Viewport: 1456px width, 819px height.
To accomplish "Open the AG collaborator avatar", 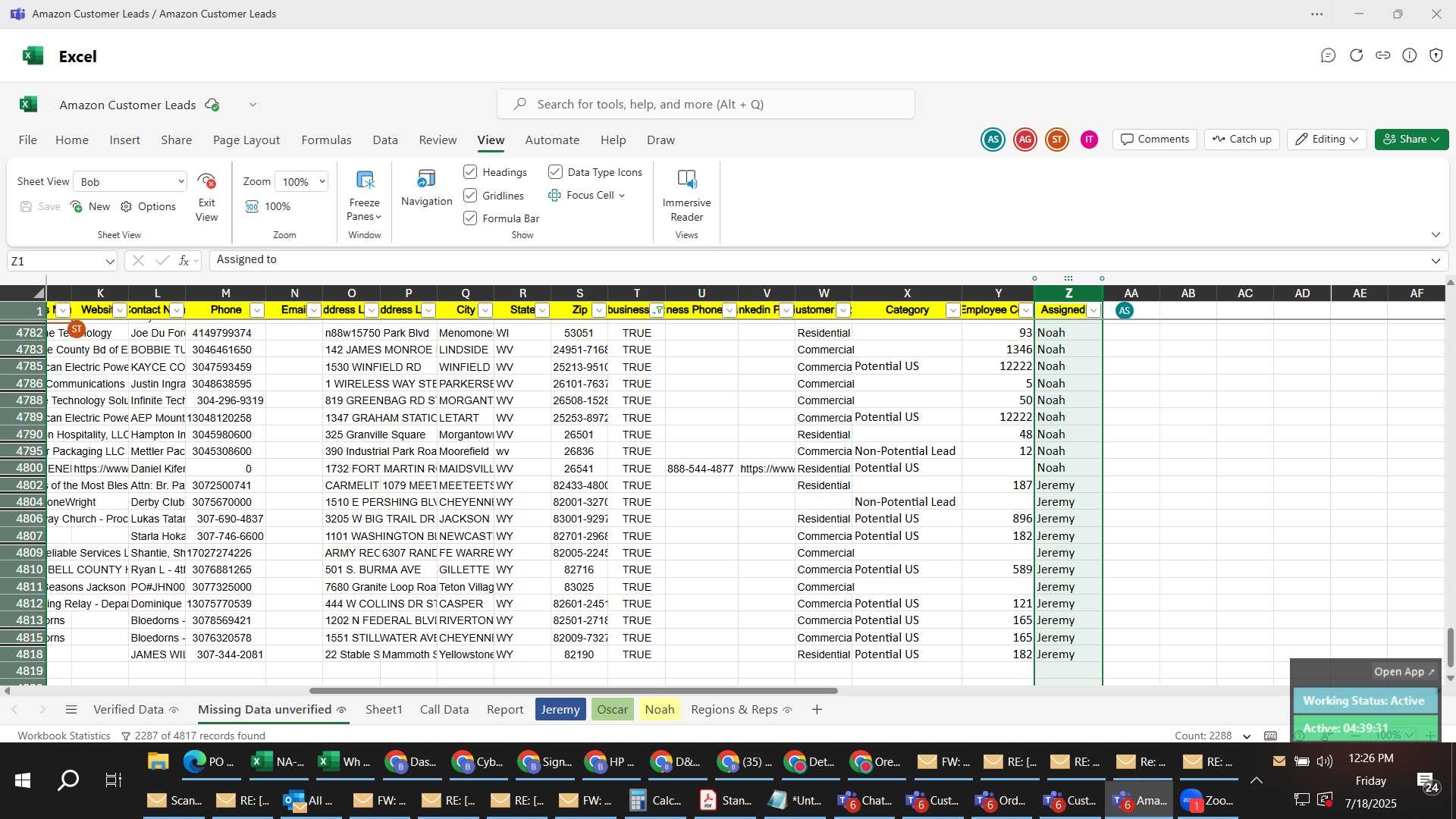I will [1025, 140].
